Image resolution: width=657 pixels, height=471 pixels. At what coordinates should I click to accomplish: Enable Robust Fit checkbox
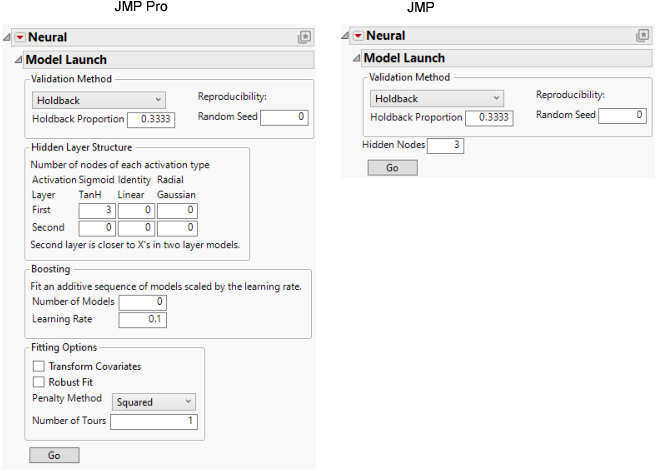click(40, 382)
